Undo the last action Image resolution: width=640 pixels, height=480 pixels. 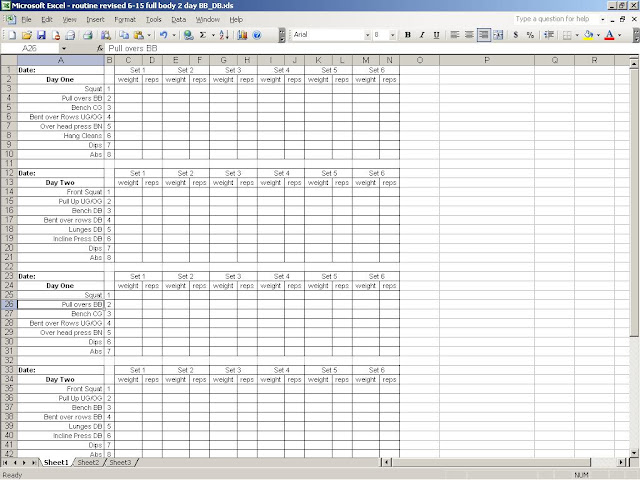[x=164, y=35]
